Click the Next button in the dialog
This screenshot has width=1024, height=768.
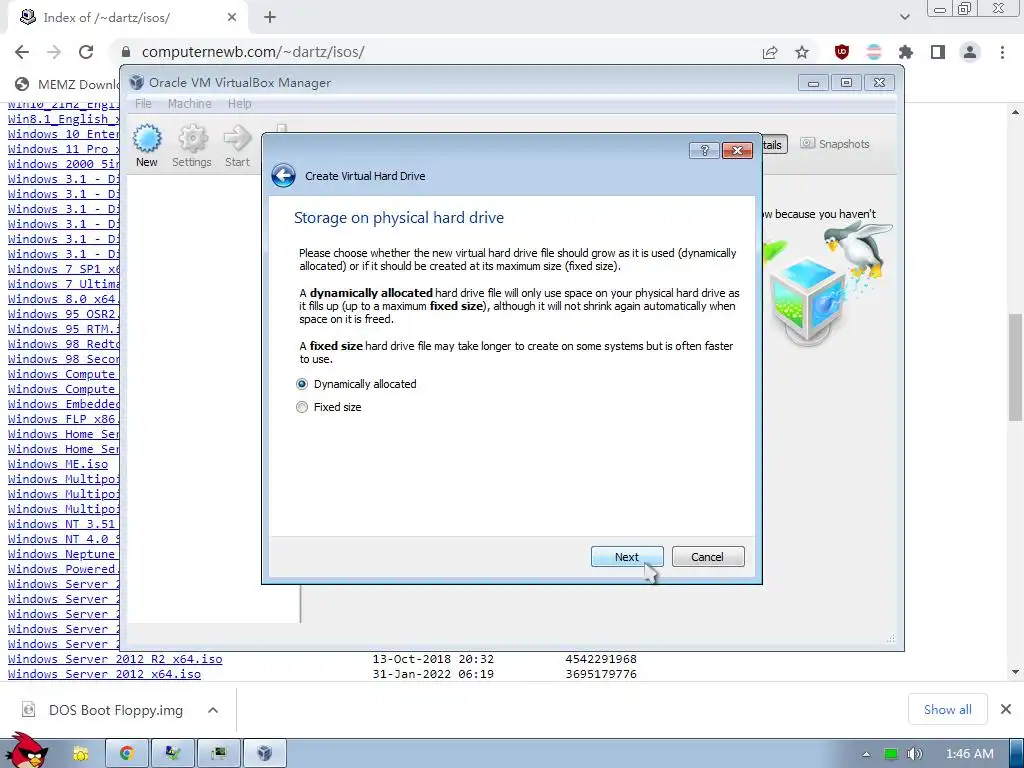(627, 557)
